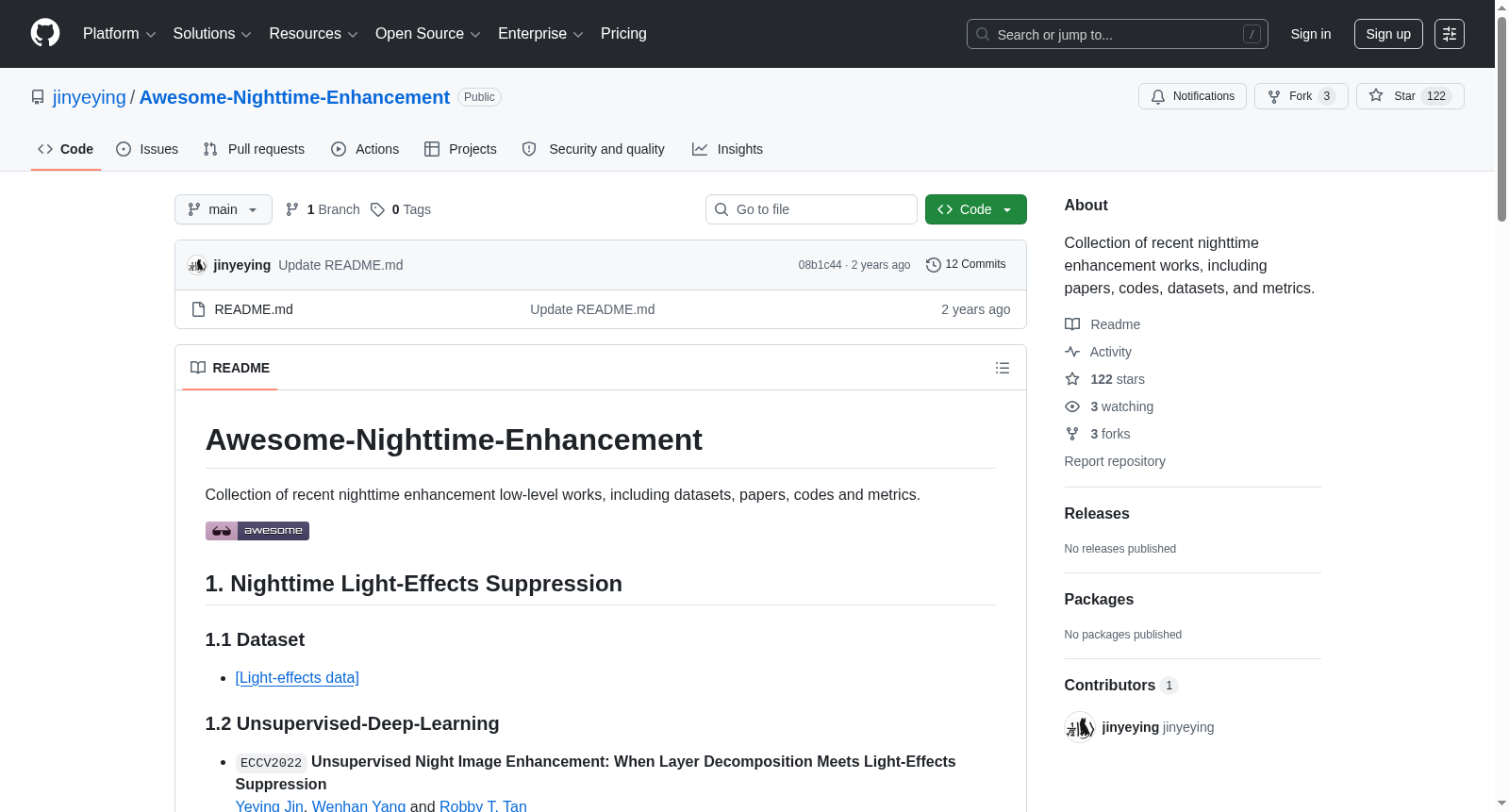This screenshot has height=812, width=1509.
Task: Open the 08b1c44 commit hash link
Action: 820,265
